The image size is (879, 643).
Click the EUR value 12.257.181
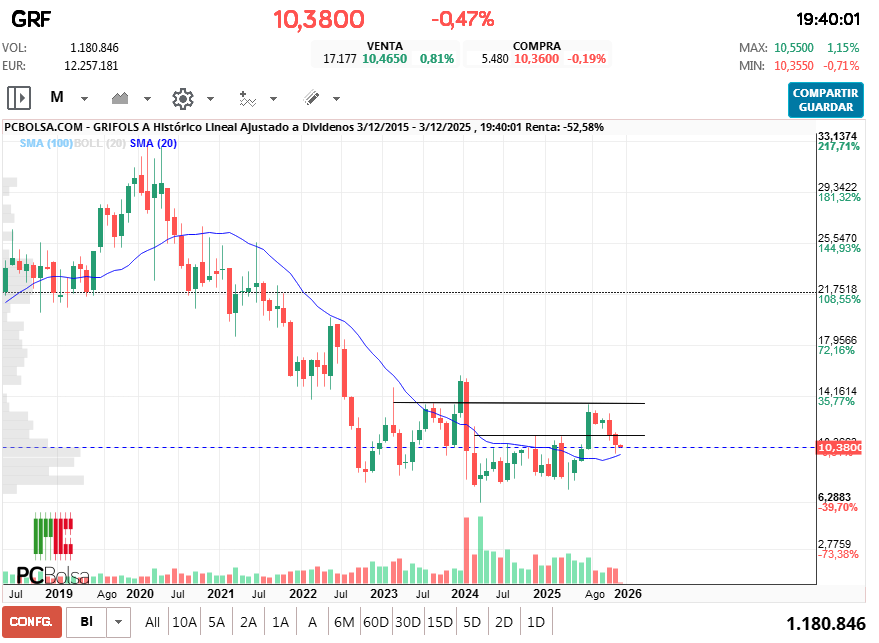tap(91, 66)
